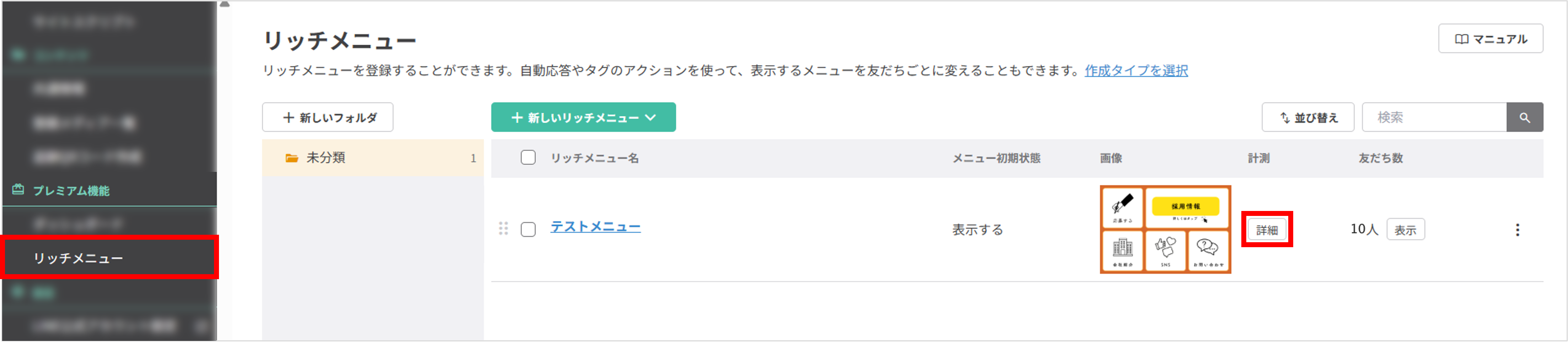
Task: Open the 作成タイプを選択 link
Action: (x=1136, y=71)
